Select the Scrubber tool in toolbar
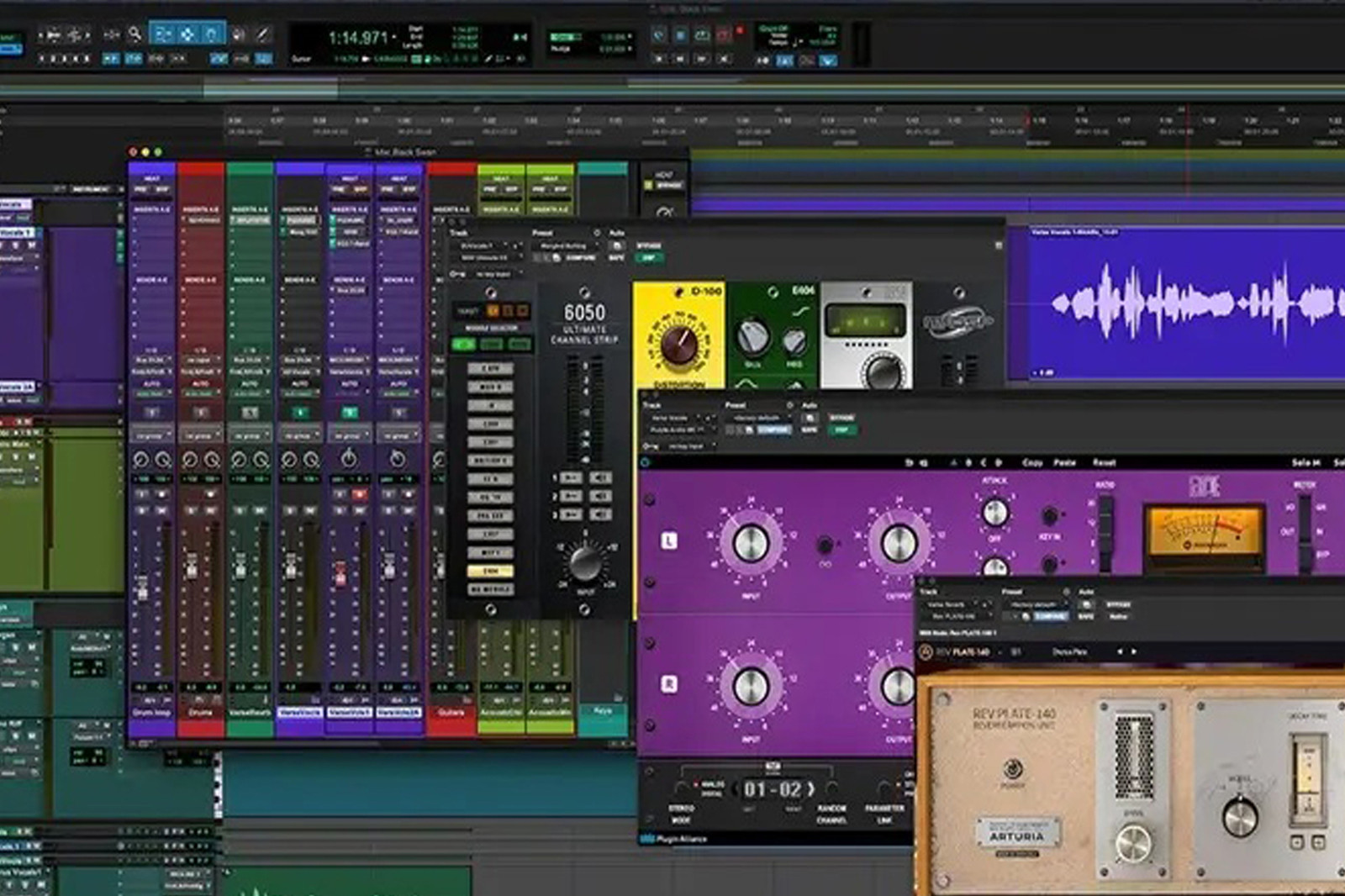This screenshot has width=1345, height=896. coord(238,34)
